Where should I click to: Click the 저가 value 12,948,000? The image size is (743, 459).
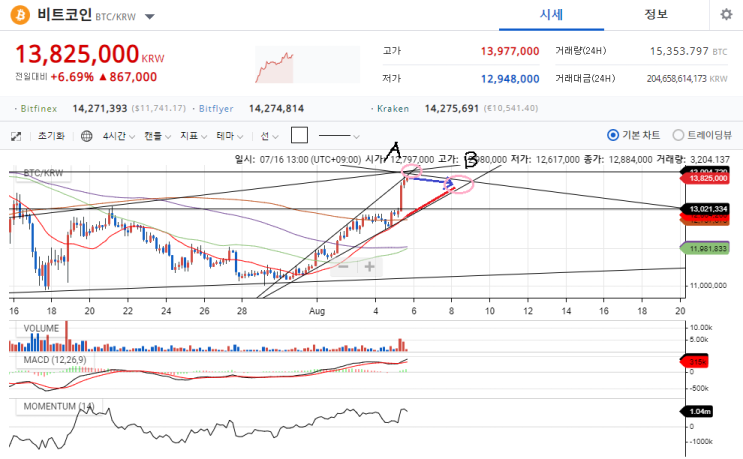coord(510,79)
